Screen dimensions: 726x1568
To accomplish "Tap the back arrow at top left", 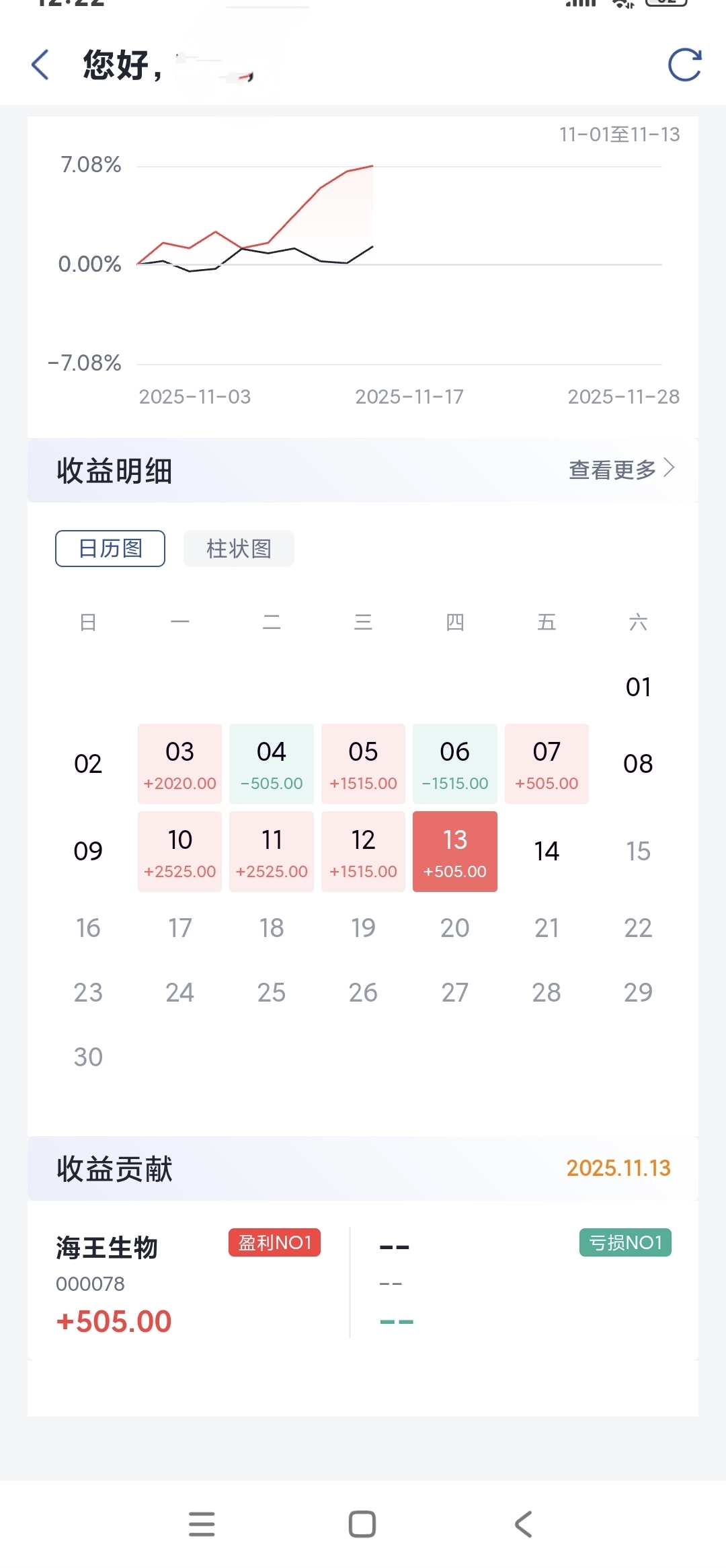I will tap(40, 65).
